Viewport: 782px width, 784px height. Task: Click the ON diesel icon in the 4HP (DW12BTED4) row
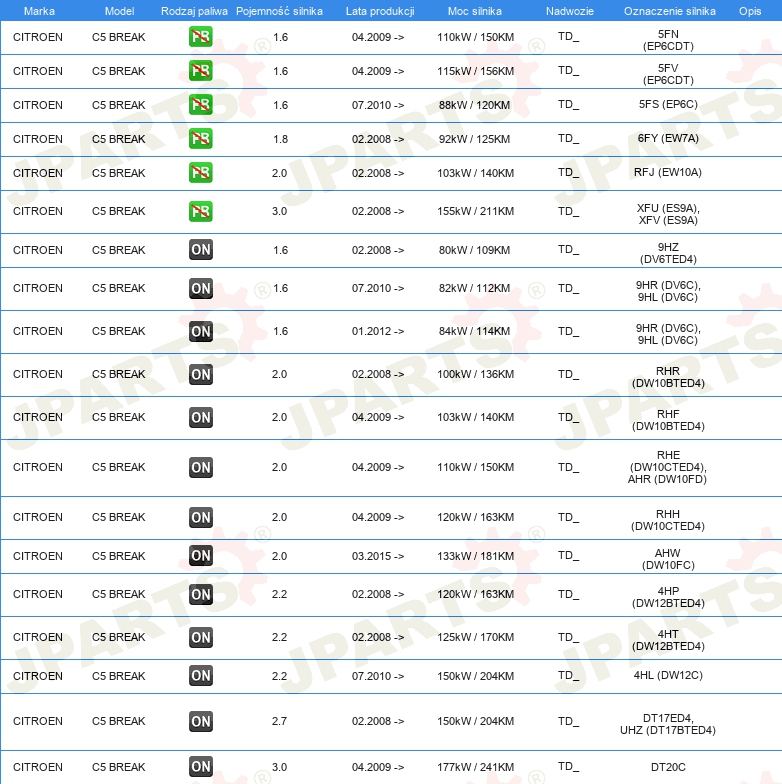[x=200, y=594]
